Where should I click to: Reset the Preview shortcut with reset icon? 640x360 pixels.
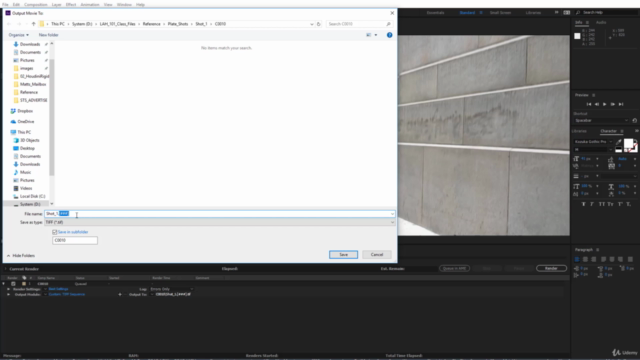tap(634, 120)
